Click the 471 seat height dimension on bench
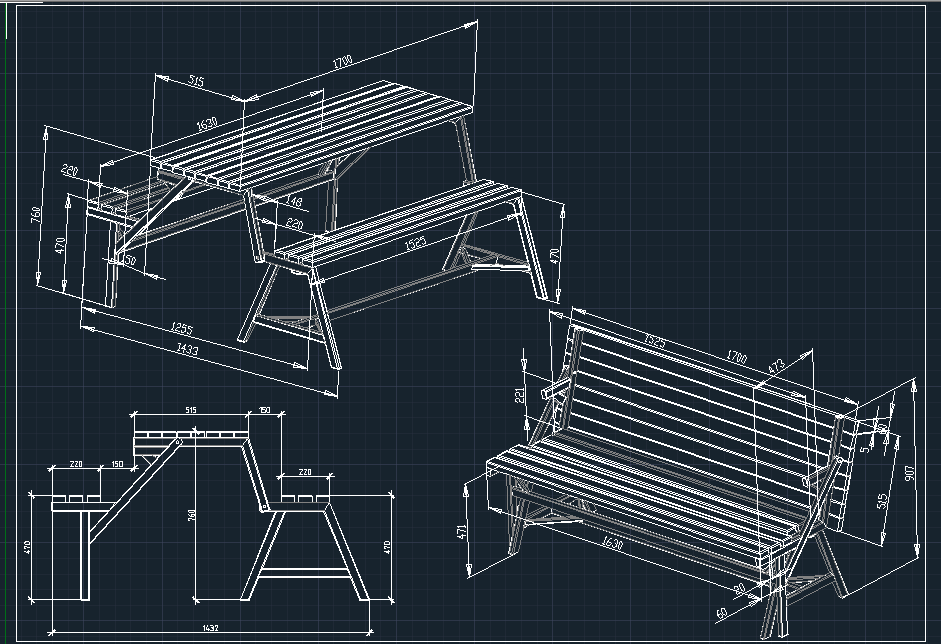 click(462, 530)
